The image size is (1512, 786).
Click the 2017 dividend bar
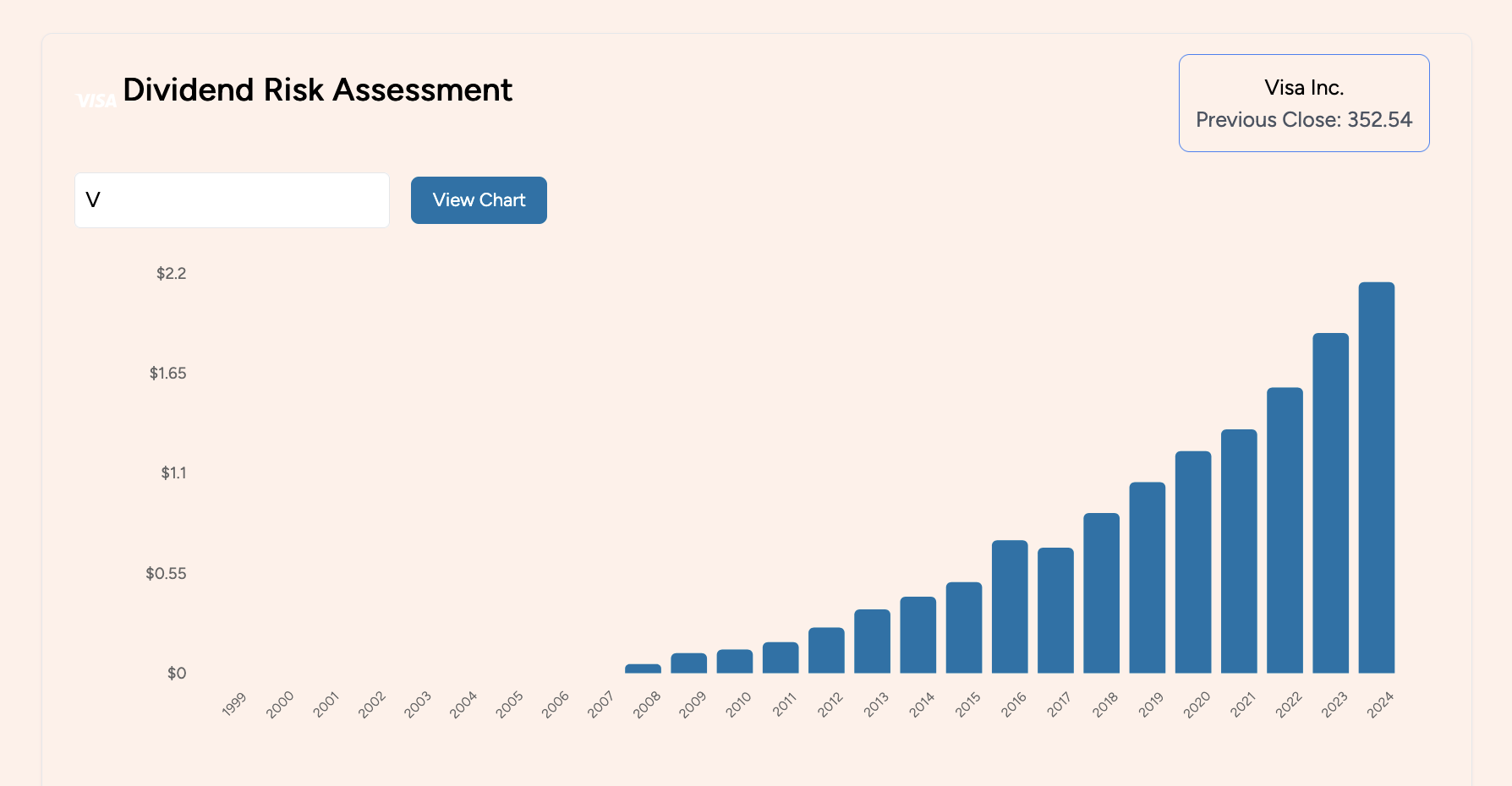pyautogui.click(x=1055, y=610)
